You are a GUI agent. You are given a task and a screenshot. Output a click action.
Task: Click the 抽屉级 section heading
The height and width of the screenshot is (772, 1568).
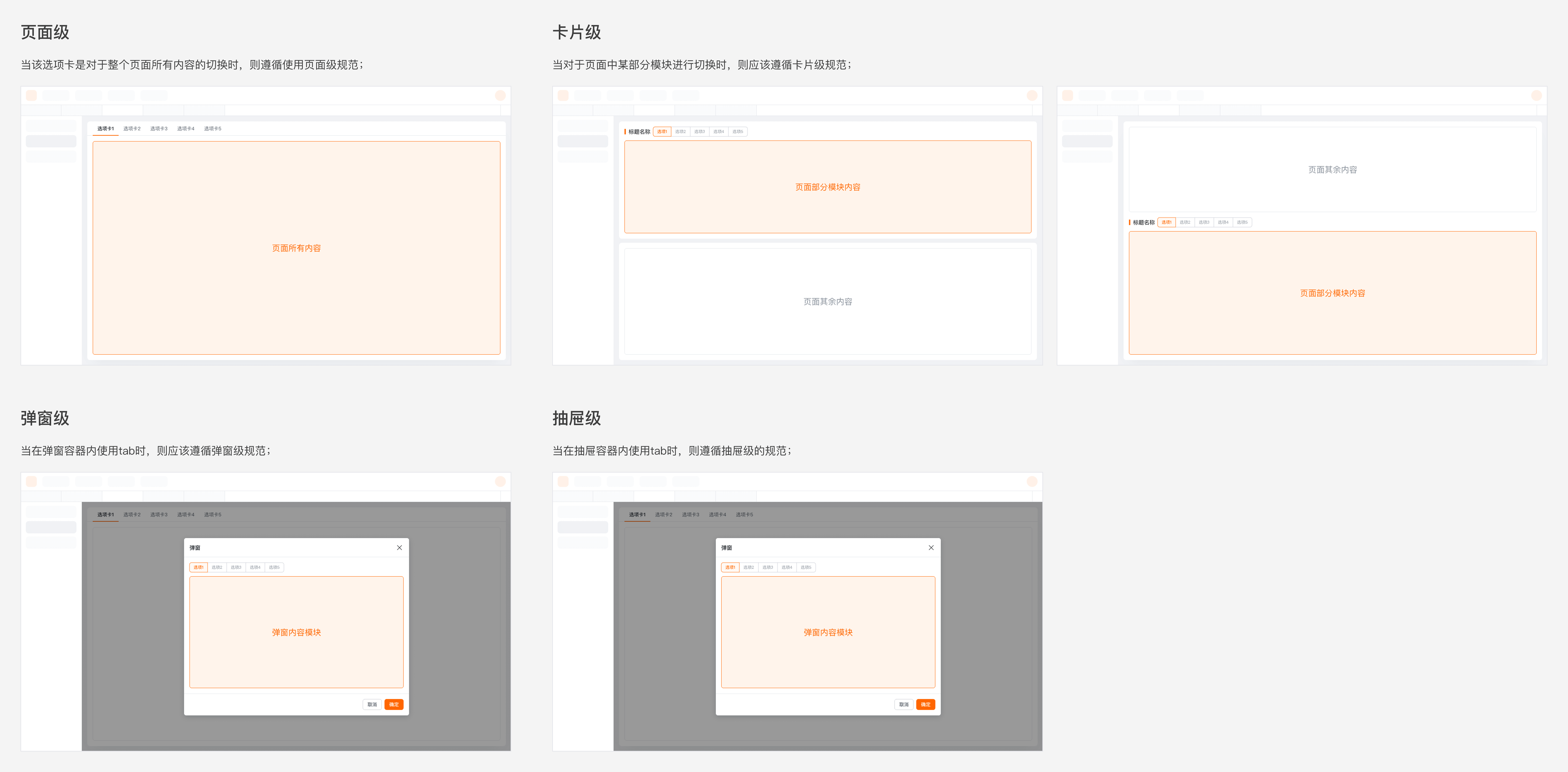tap(577, 418)
